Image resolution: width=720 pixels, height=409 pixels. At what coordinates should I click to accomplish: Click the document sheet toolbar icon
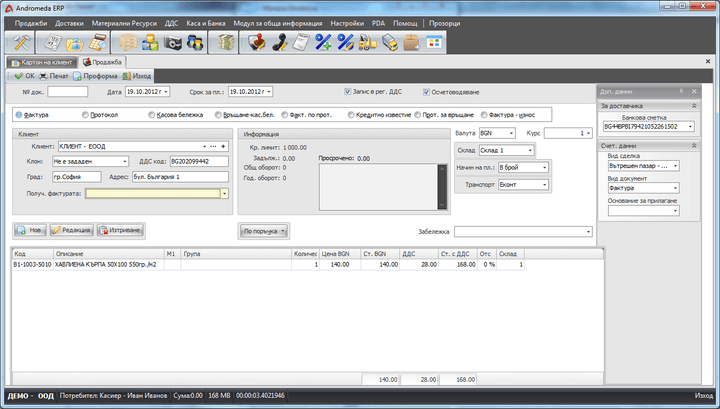[x=52, y=43]
